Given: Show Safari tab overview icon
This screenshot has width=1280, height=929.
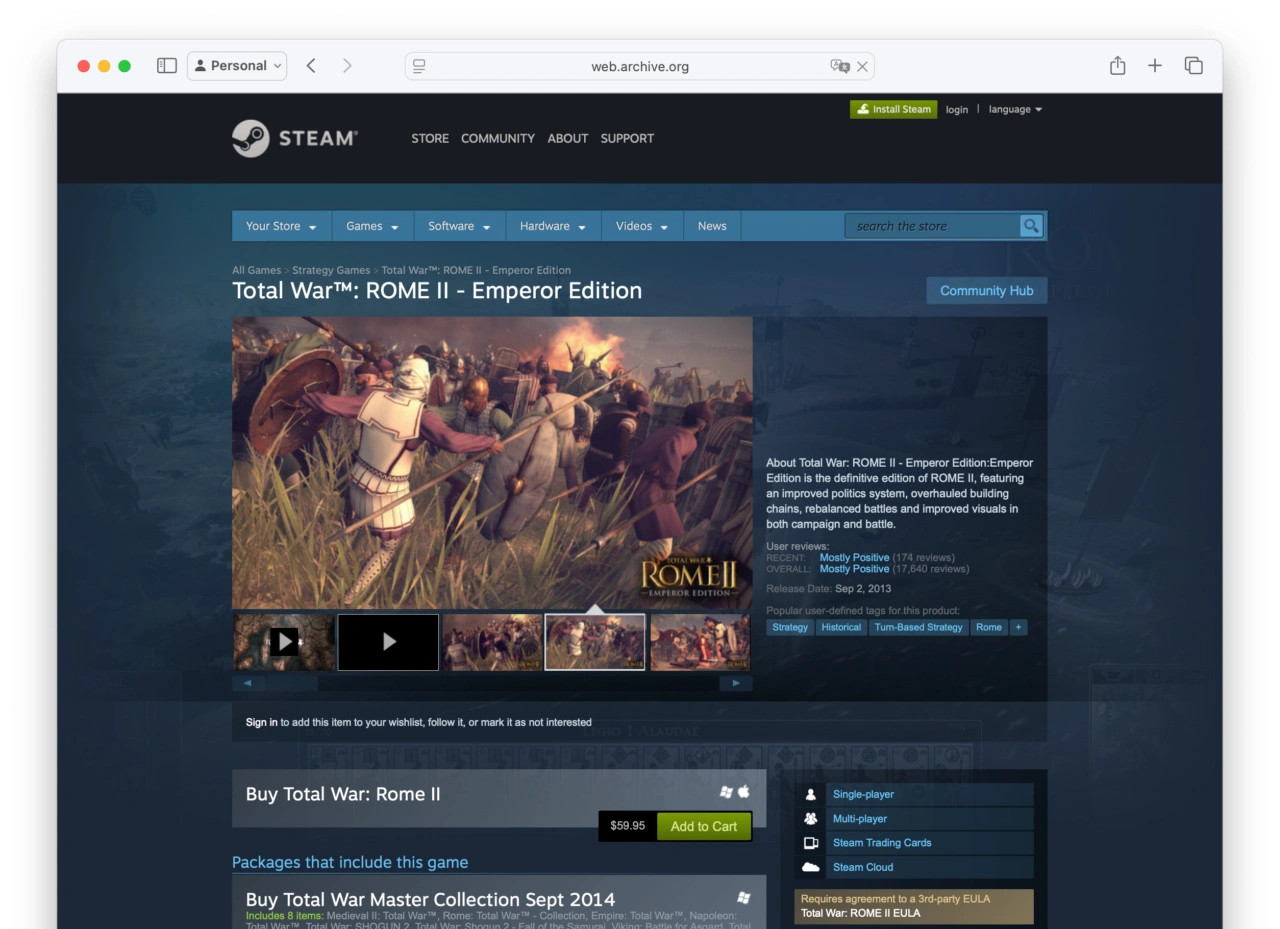Looking at the screenshot, I should tap(1193, 66).
